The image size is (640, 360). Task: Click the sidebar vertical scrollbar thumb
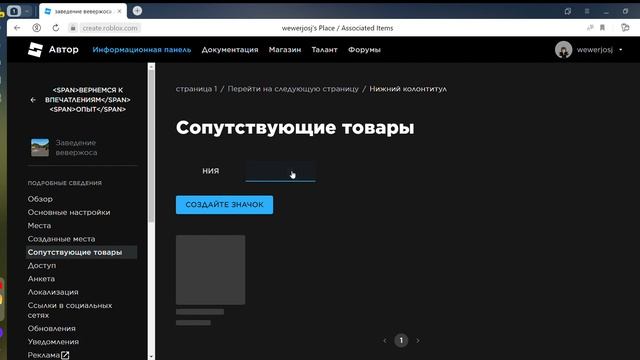click(x=151, y=145)
